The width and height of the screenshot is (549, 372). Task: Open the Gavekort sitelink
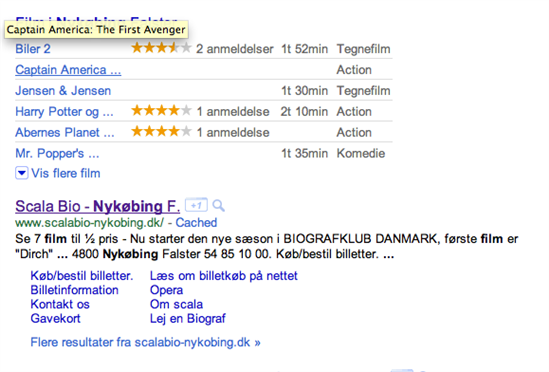55,318
